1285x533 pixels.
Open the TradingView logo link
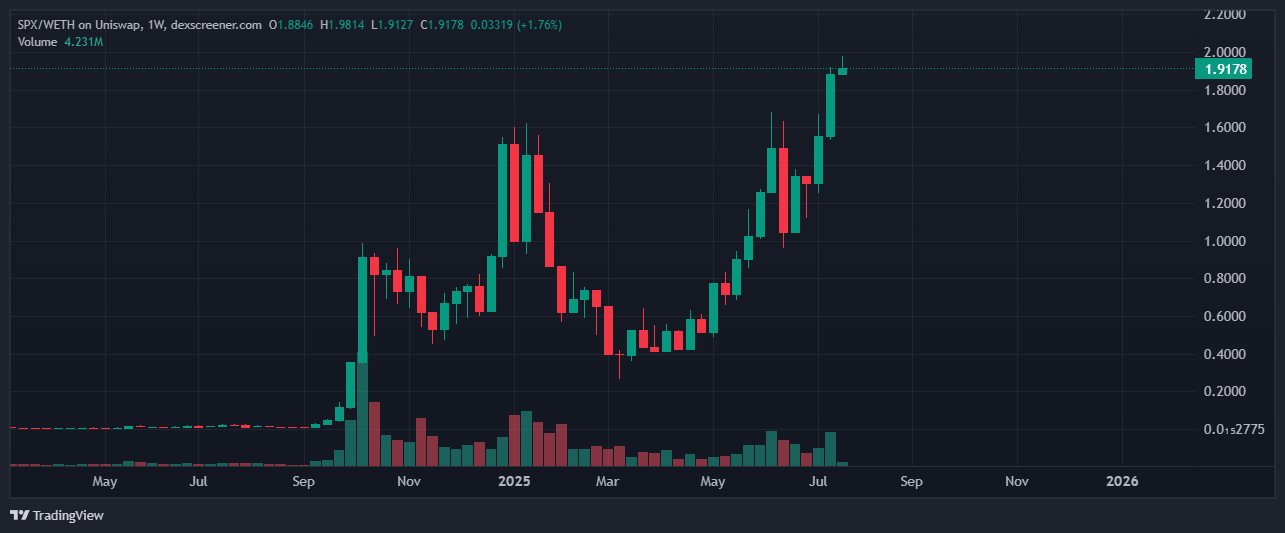coord(57,515)
